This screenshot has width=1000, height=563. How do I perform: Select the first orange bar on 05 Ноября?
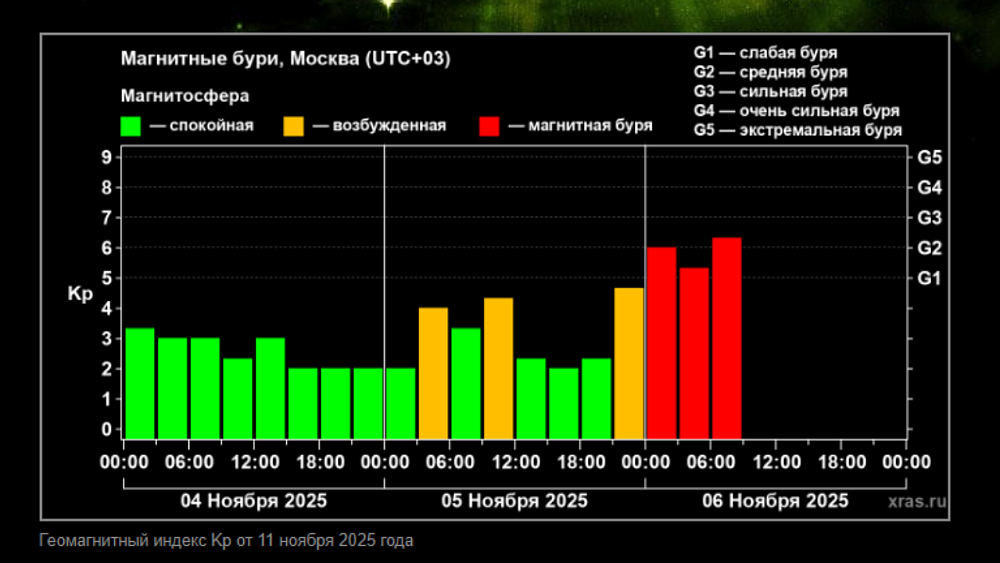[433, 373]
